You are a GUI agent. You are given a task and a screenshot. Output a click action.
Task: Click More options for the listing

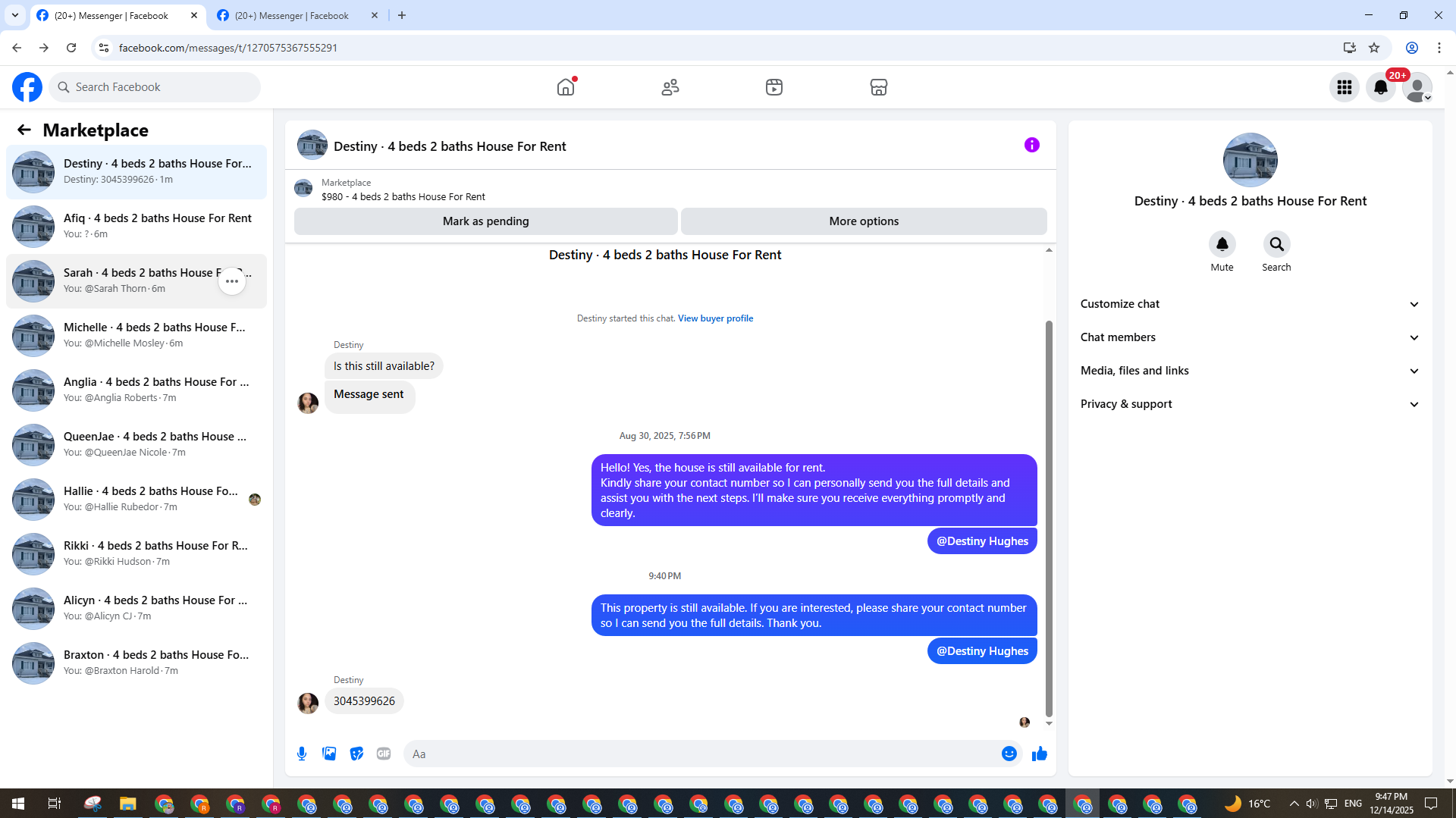864,221
